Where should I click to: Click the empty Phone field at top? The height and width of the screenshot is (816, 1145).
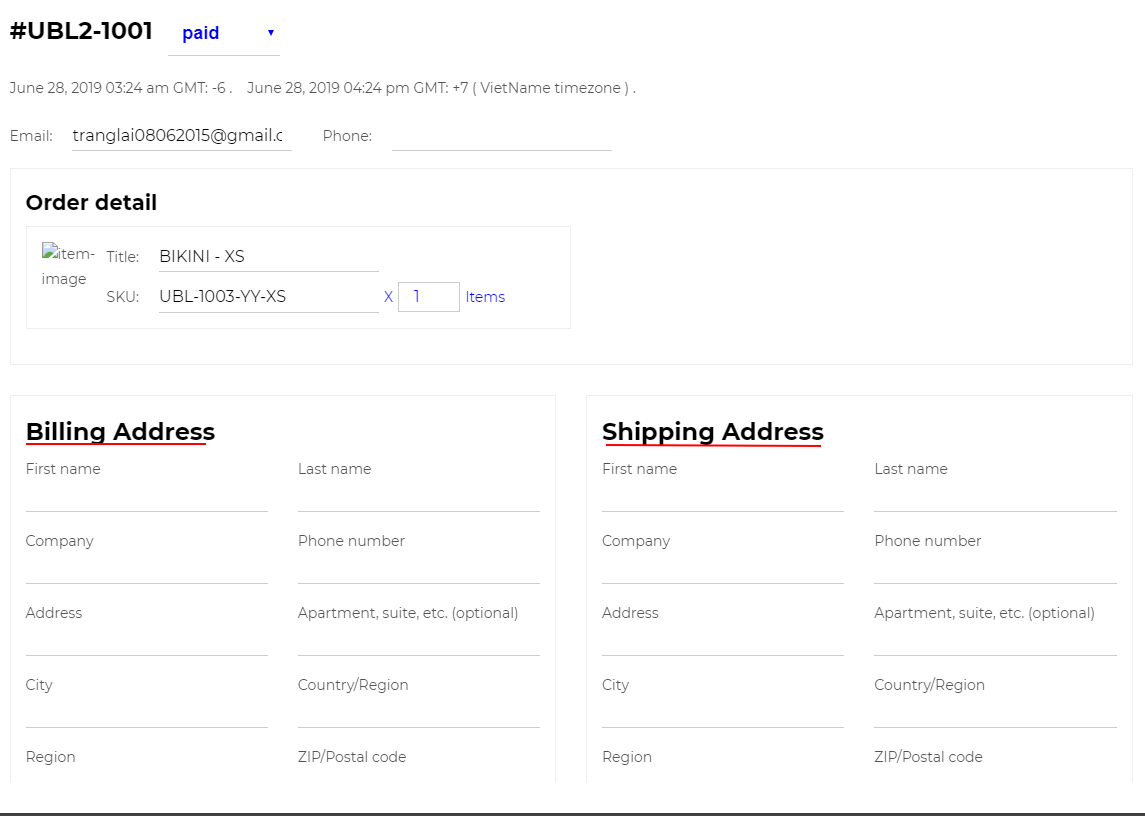click(x=501, y=136)
